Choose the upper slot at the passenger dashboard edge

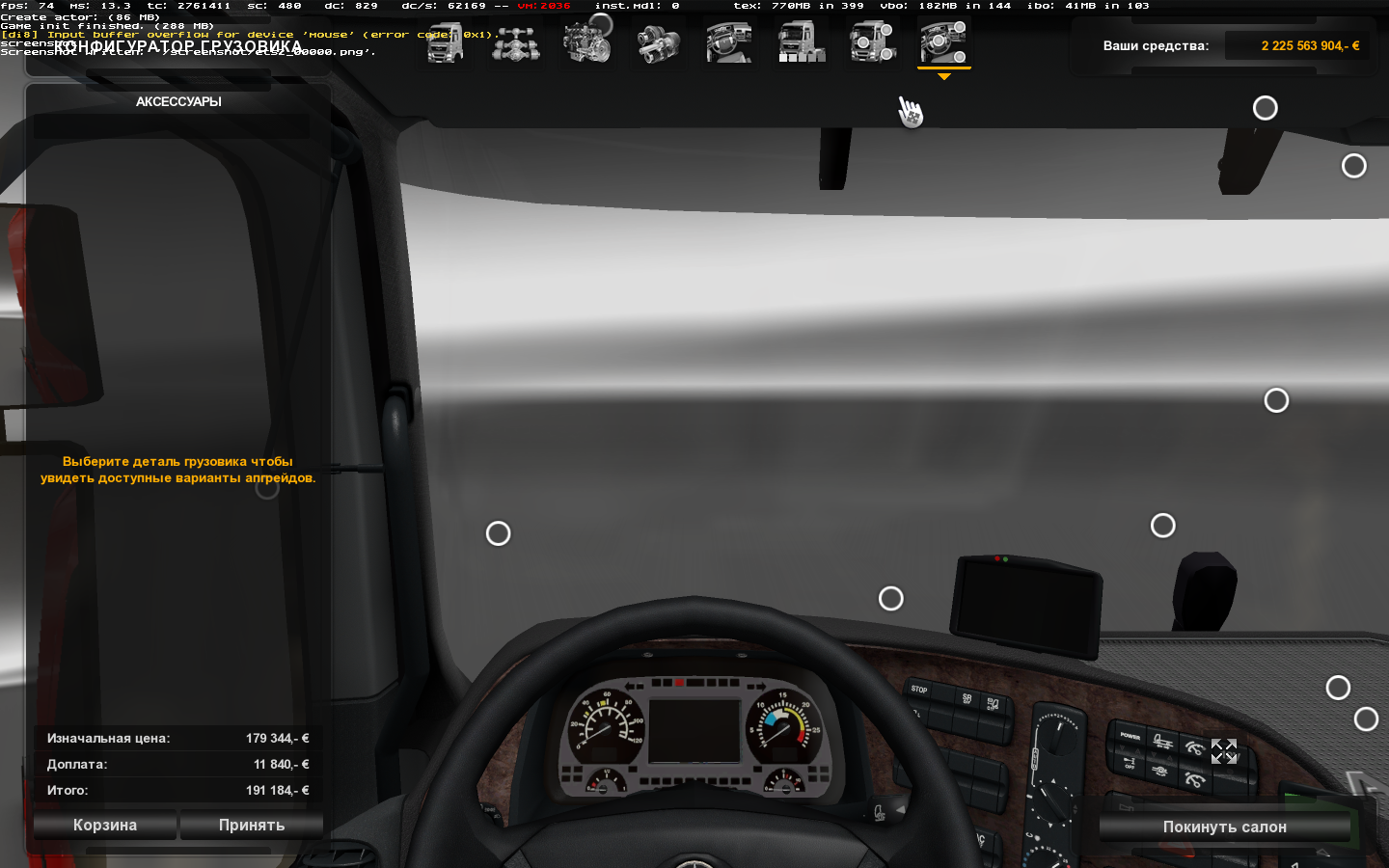(x=1337, y=688)
